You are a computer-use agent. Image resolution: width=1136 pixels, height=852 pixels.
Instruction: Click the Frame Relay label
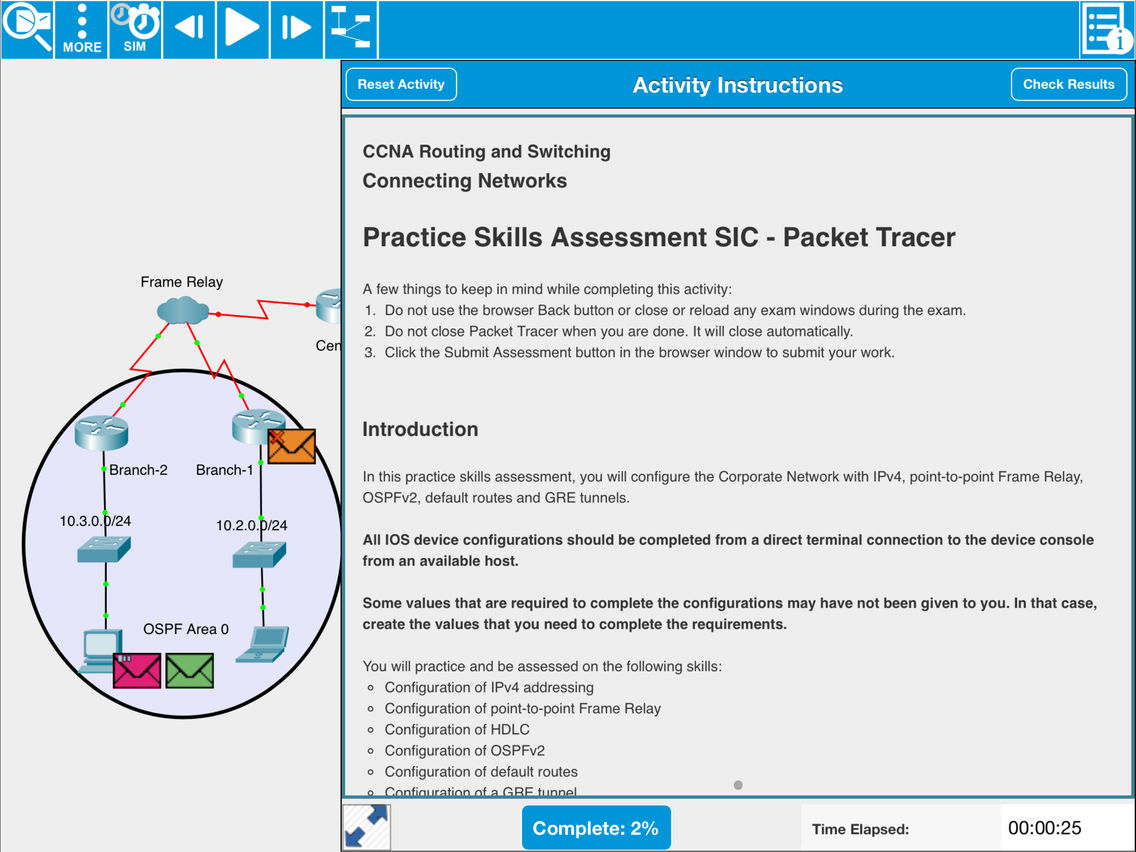181,282
